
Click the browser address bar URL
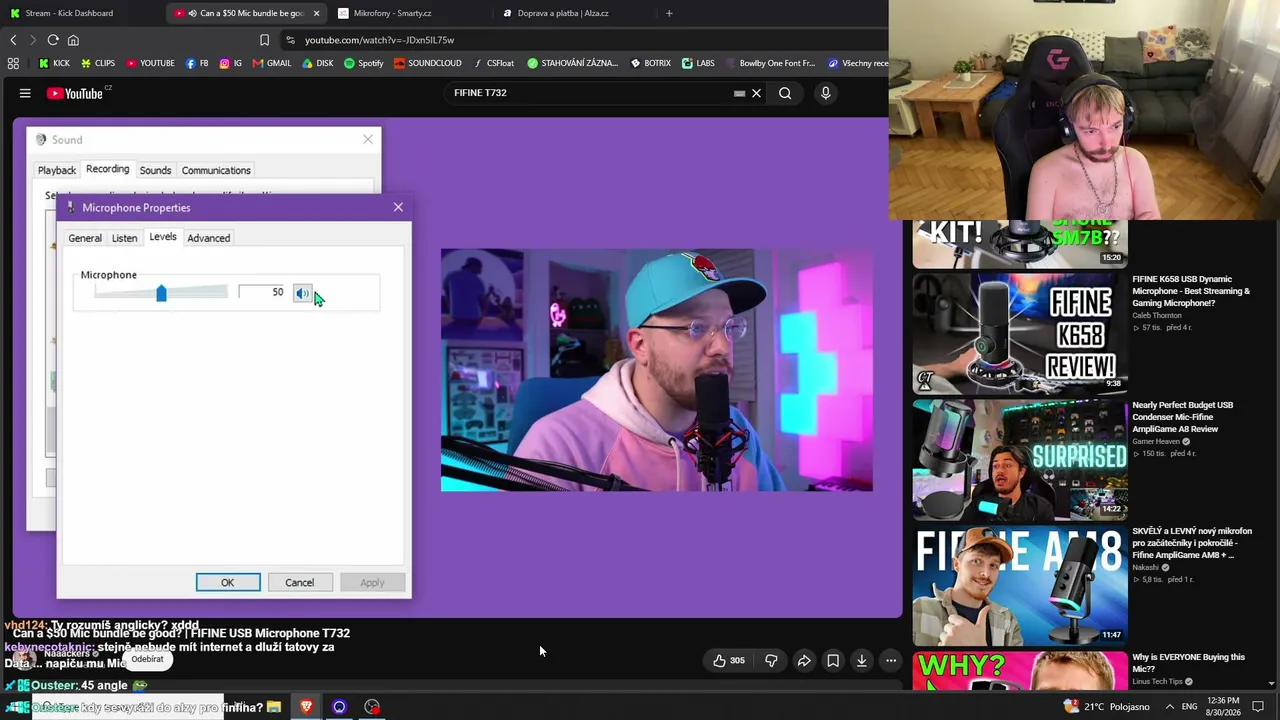click(x=379, y=40)
